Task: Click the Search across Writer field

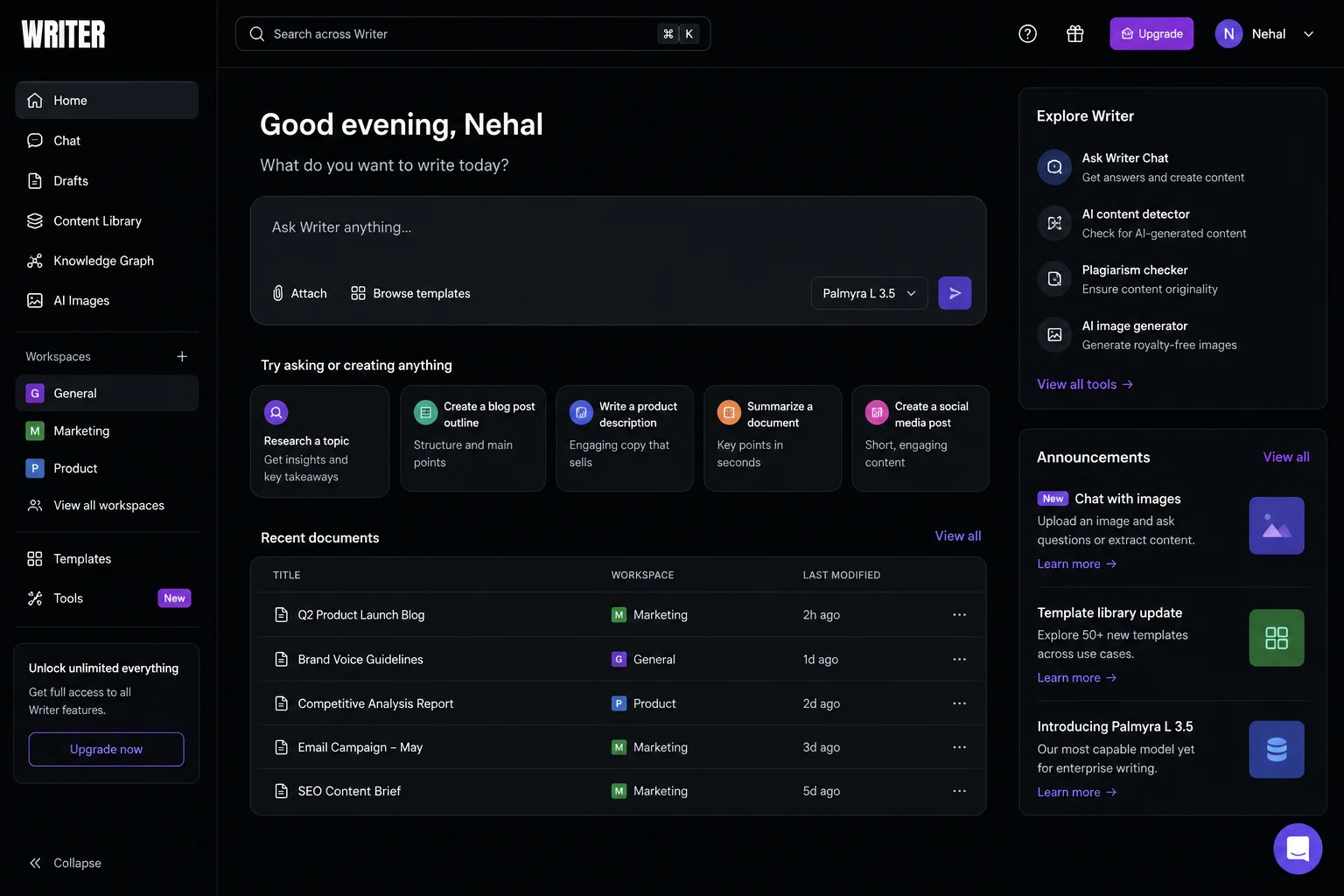Action: coord(472,34)
